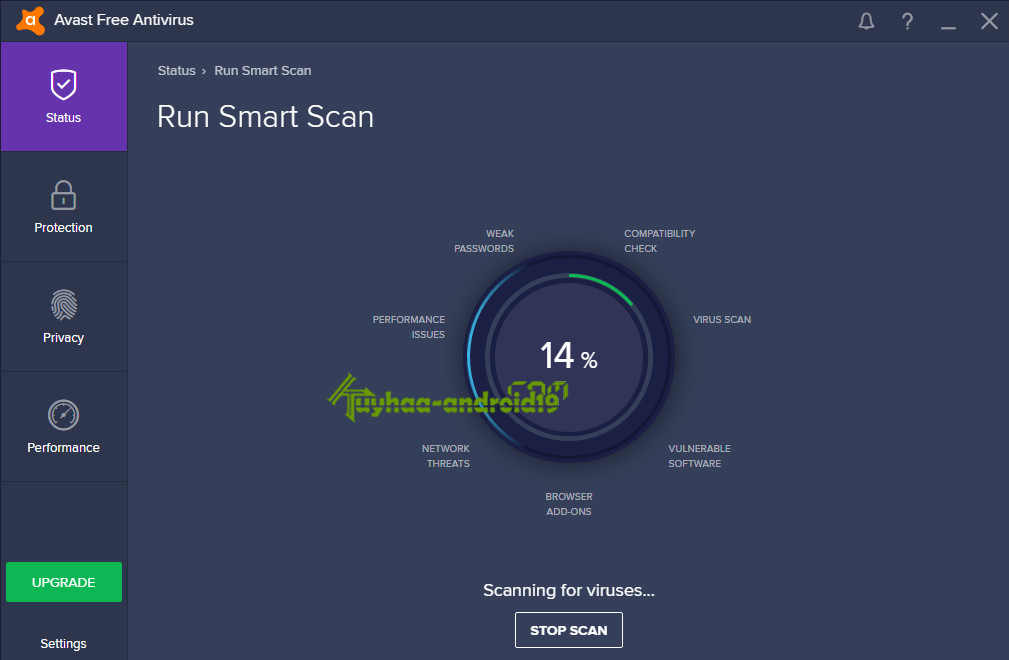Open help via question mark icon
This screenshot has height=660, width=1009.
click(907, 21)
